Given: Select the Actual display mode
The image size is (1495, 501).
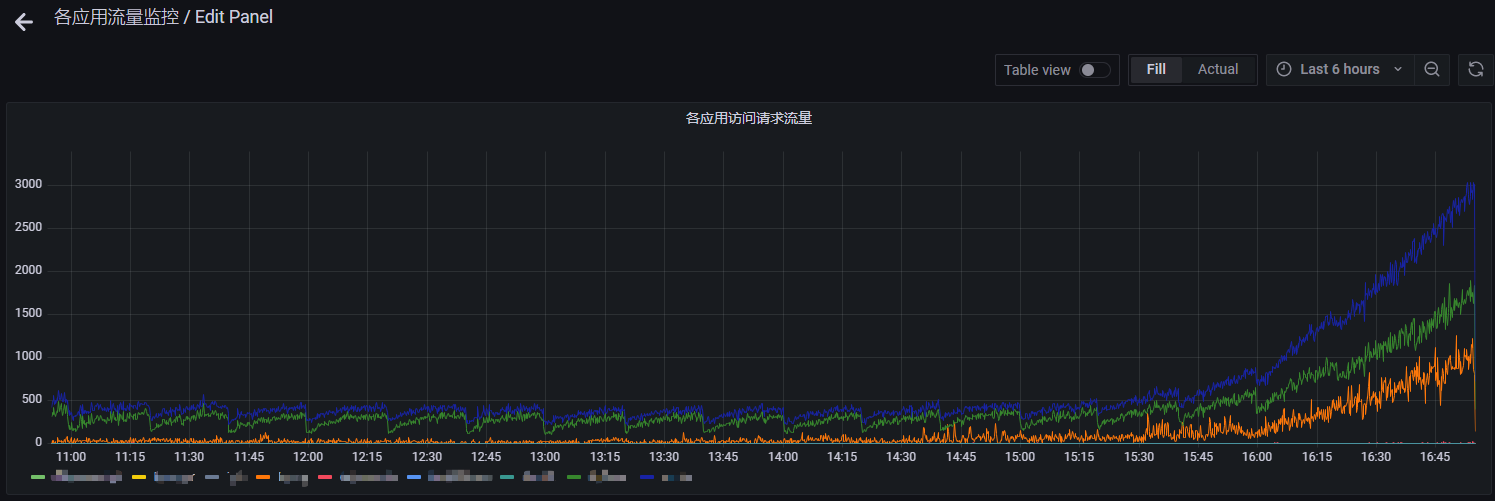Looking at the screenshot, I should pos(1218,69).
